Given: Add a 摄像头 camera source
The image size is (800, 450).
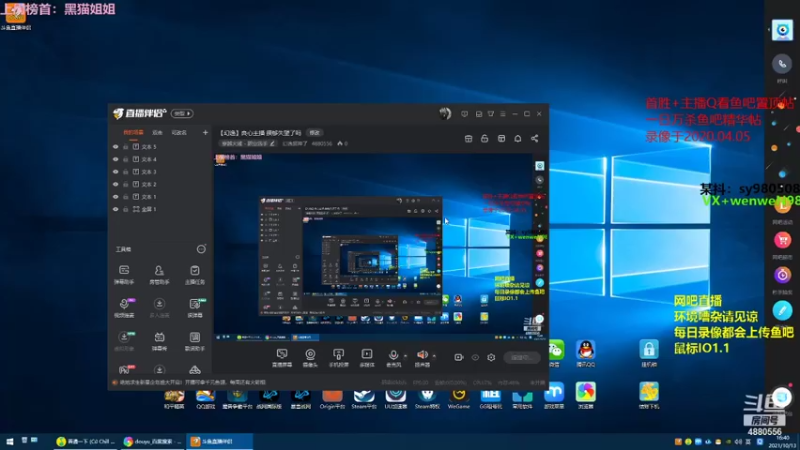Looking at the screenshot, I should tap(310, 358).
